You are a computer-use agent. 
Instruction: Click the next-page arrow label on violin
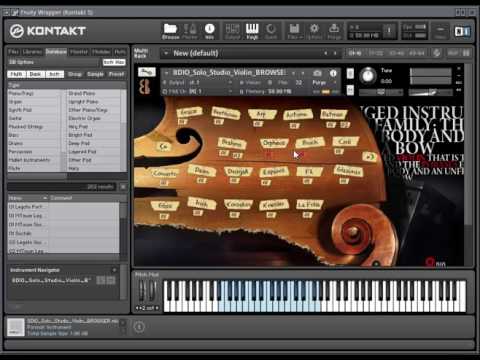tap(370, 156)
